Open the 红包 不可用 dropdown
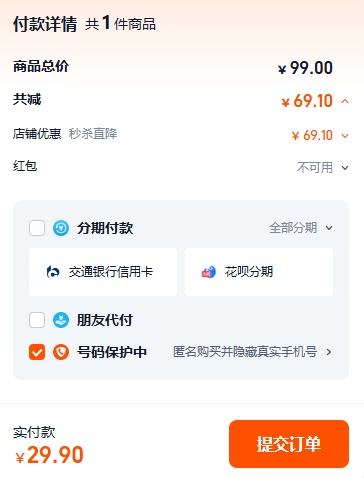Viewport: 364px width, 478px height. point(323,167)
